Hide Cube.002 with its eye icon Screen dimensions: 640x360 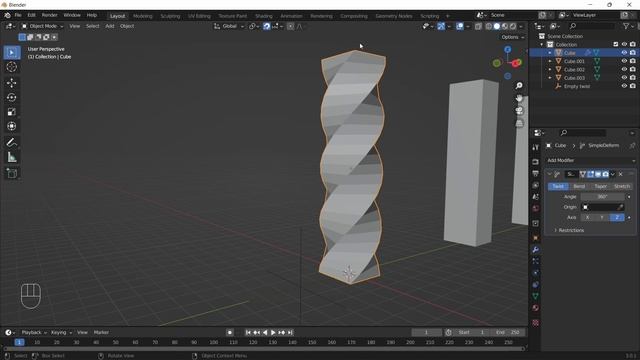(x=624, y=69)
